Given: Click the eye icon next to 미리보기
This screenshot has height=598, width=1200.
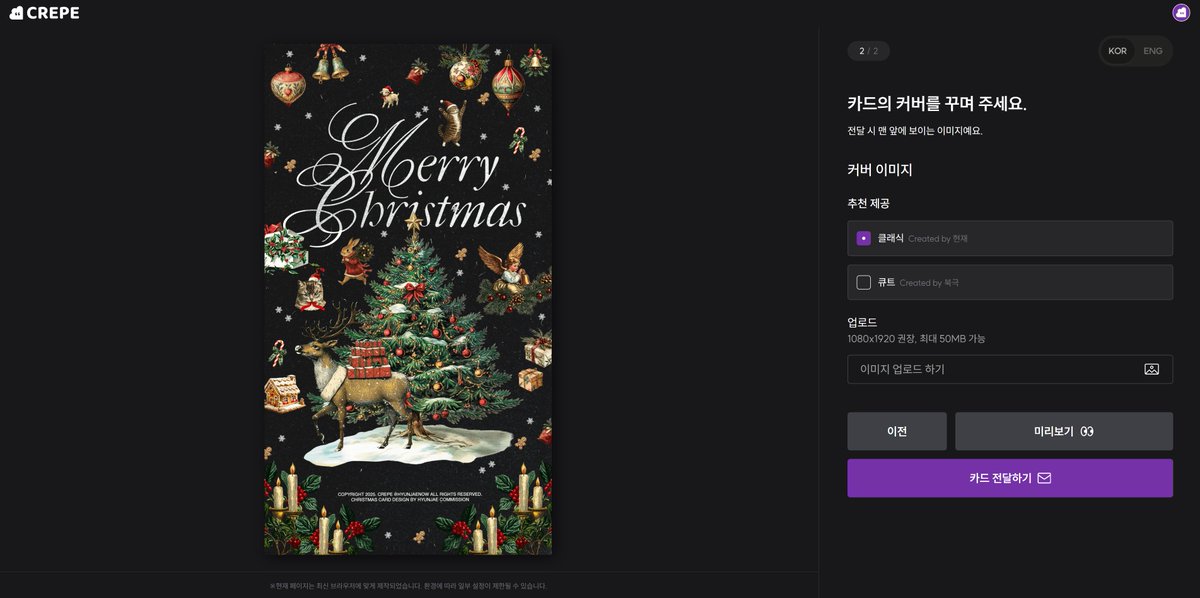Looking at the screenshot, I should pos(1086,431).
